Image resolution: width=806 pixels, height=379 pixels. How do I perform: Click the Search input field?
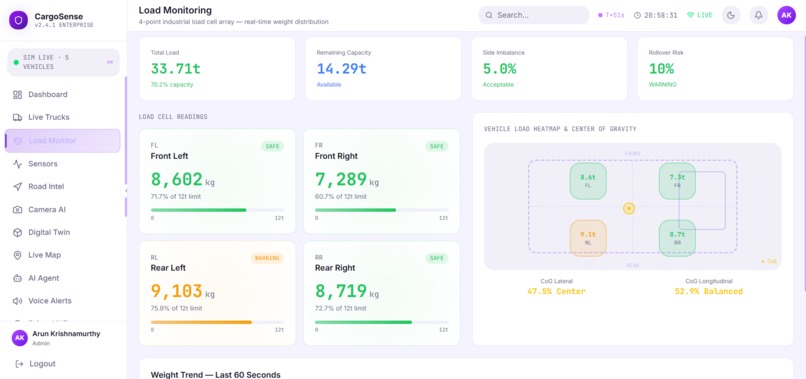coord(534,15)
